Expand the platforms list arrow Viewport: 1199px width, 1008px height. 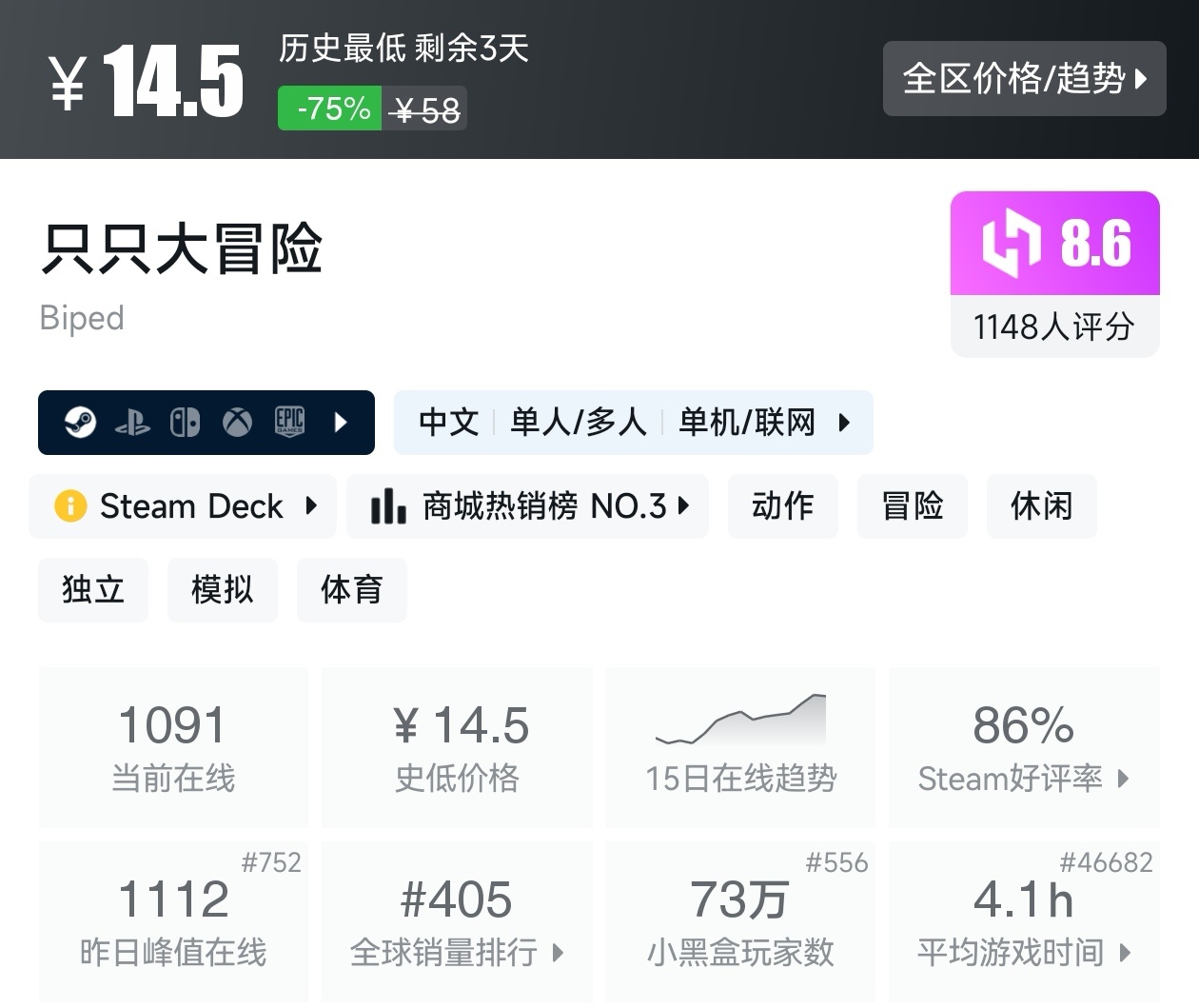pos(342,422)
